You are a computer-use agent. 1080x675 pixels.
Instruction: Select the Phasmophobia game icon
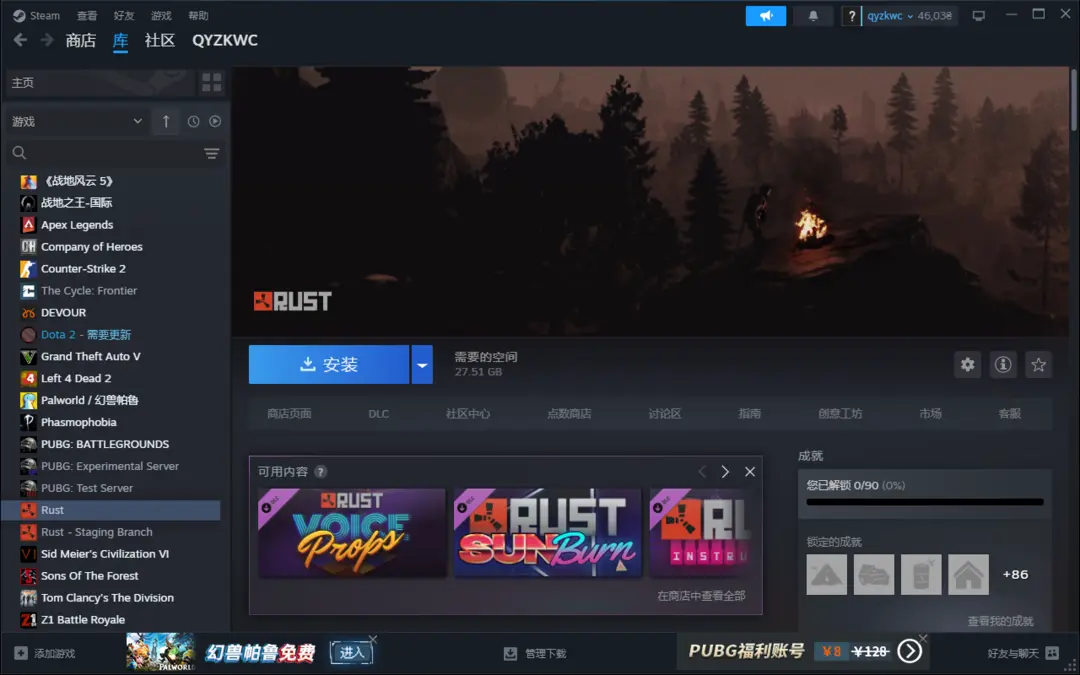coord(28,422)
